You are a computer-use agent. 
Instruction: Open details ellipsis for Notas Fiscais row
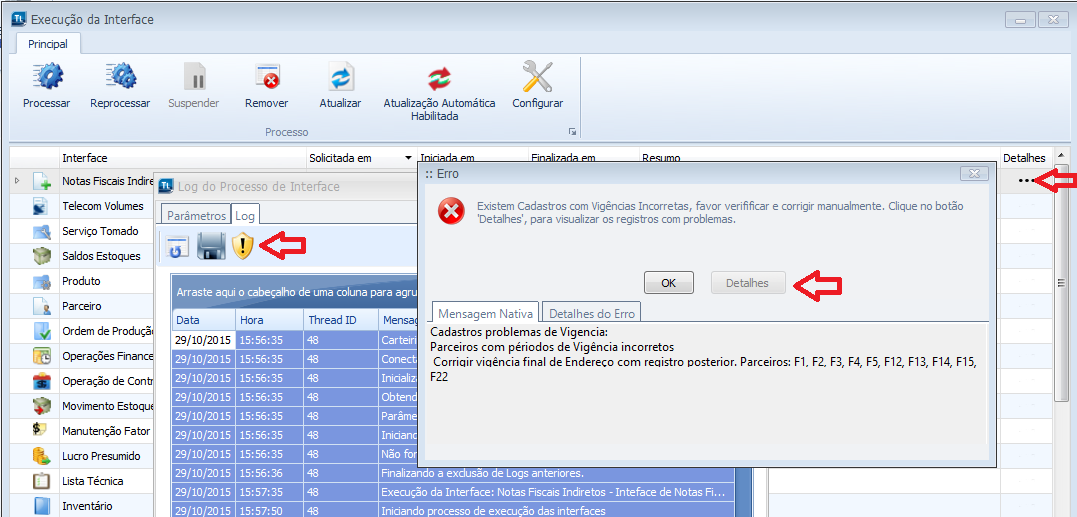pos(1026,181)
